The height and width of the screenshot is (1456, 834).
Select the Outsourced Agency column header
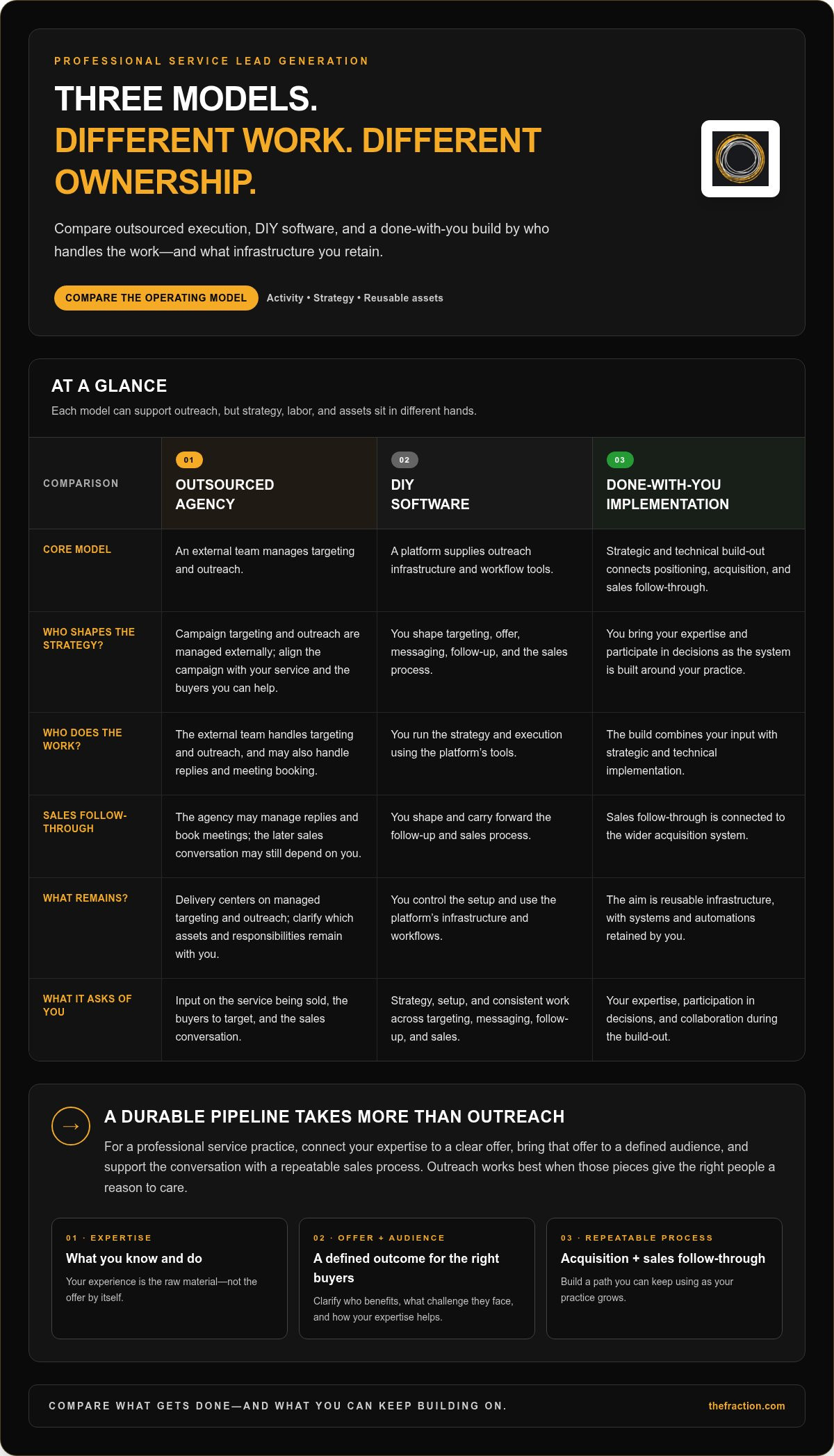[x=269, y=483]
